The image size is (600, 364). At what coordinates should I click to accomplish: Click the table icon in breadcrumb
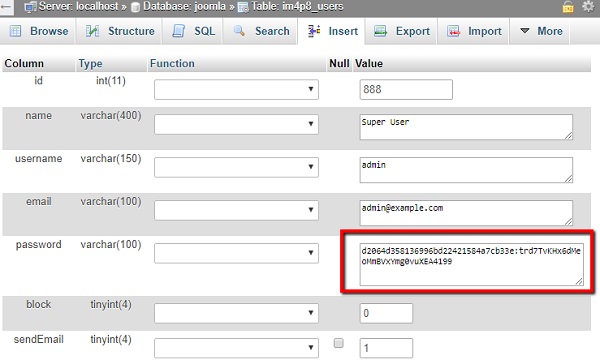tap(243, 7)
